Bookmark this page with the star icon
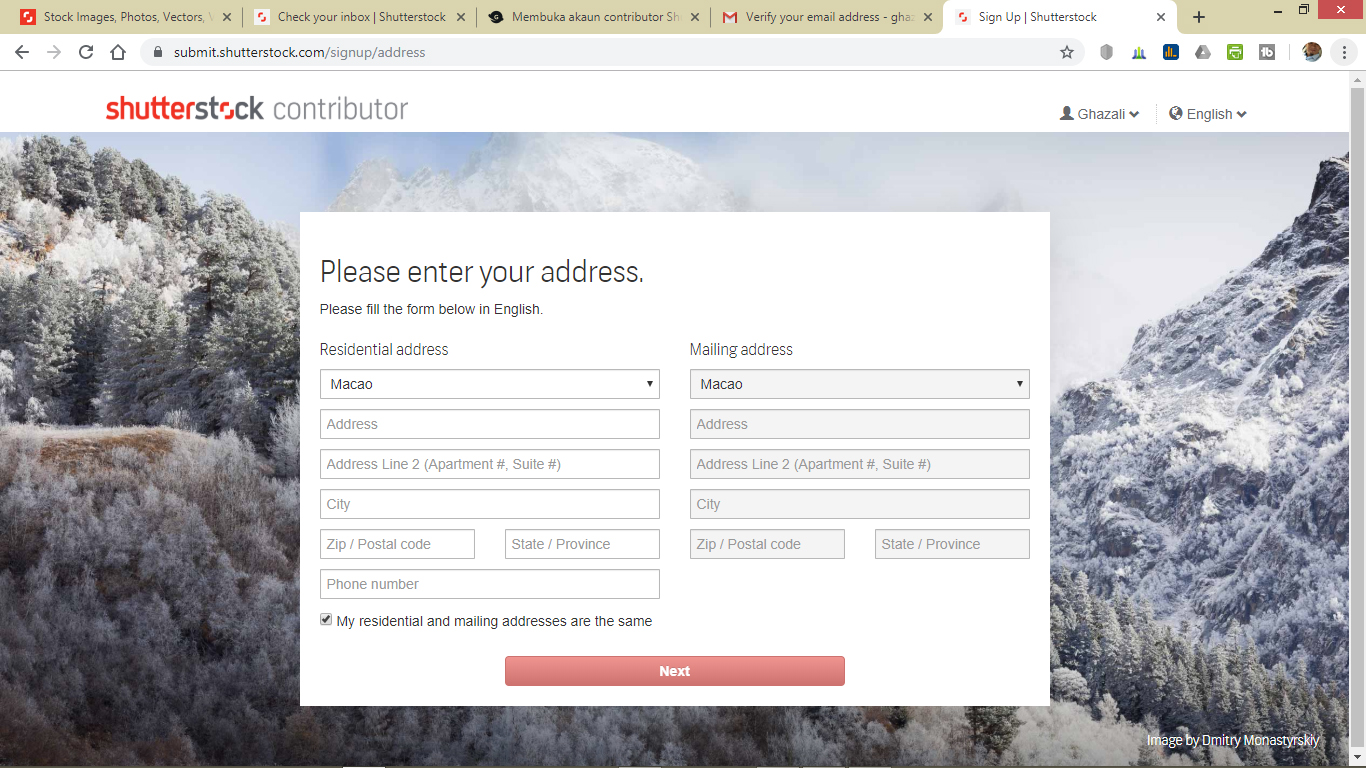This screenshot has height=768, width=1366. tap(1067, 53)
